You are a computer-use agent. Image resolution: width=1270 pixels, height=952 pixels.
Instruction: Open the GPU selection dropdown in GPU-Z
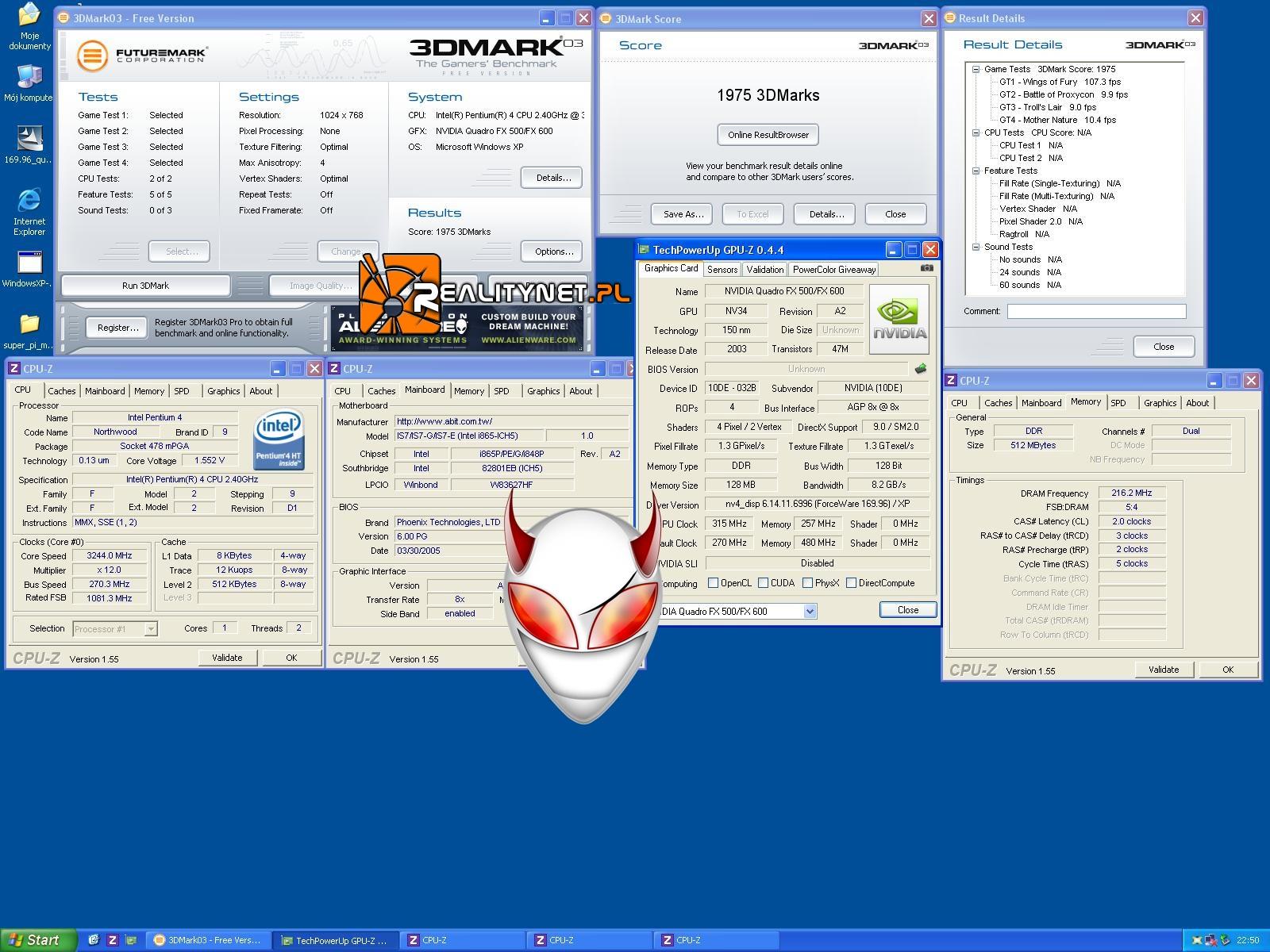810,611
